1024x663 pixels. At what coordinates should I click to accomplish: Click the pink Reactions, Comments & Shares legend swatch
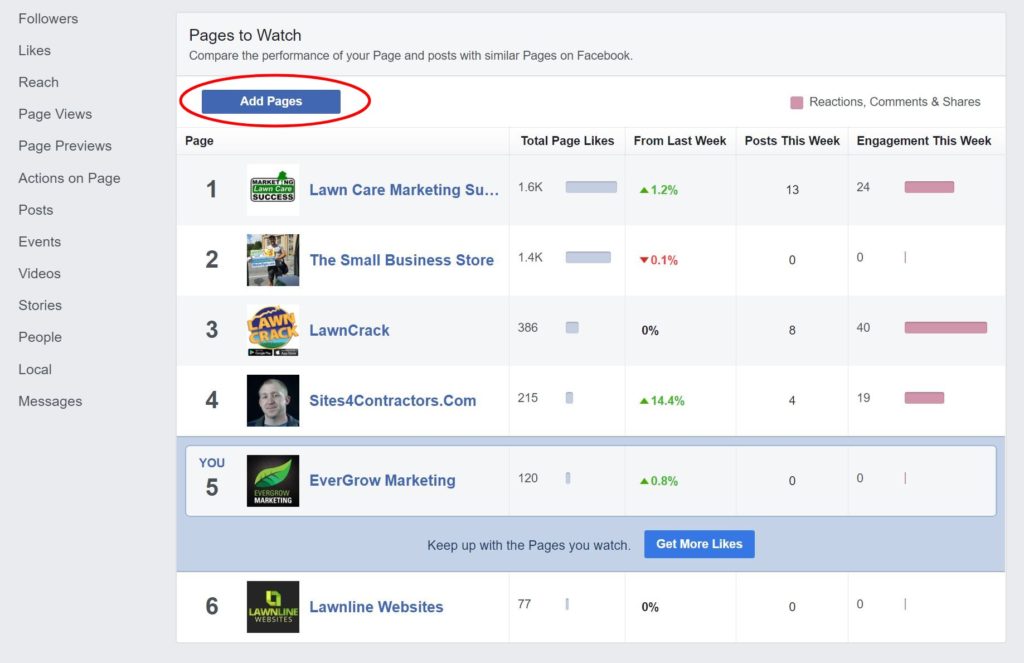click(797, 103)
